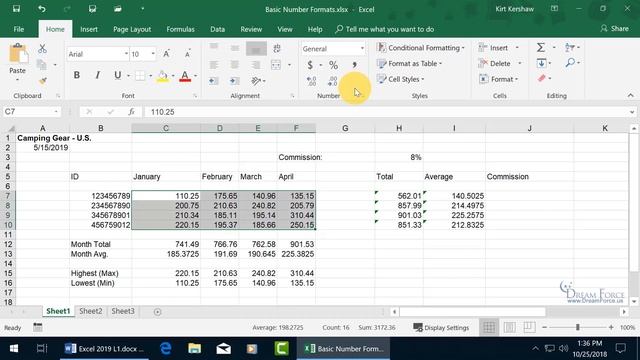Click the Orientation text angle icon
This screenshot has width=640, height=360.
[256, 81]
